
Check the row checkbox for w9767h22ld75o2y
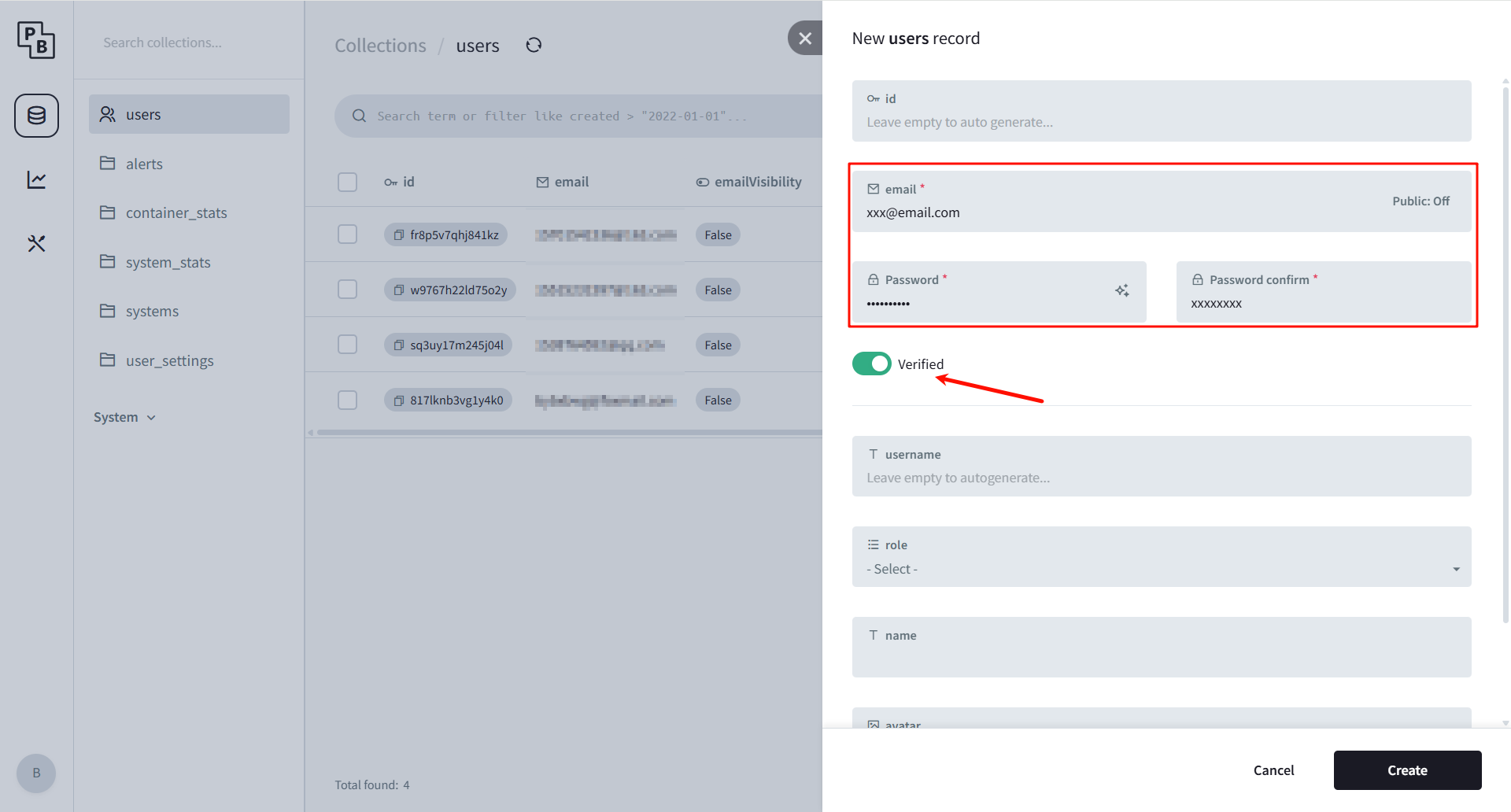tap(347, 290)
